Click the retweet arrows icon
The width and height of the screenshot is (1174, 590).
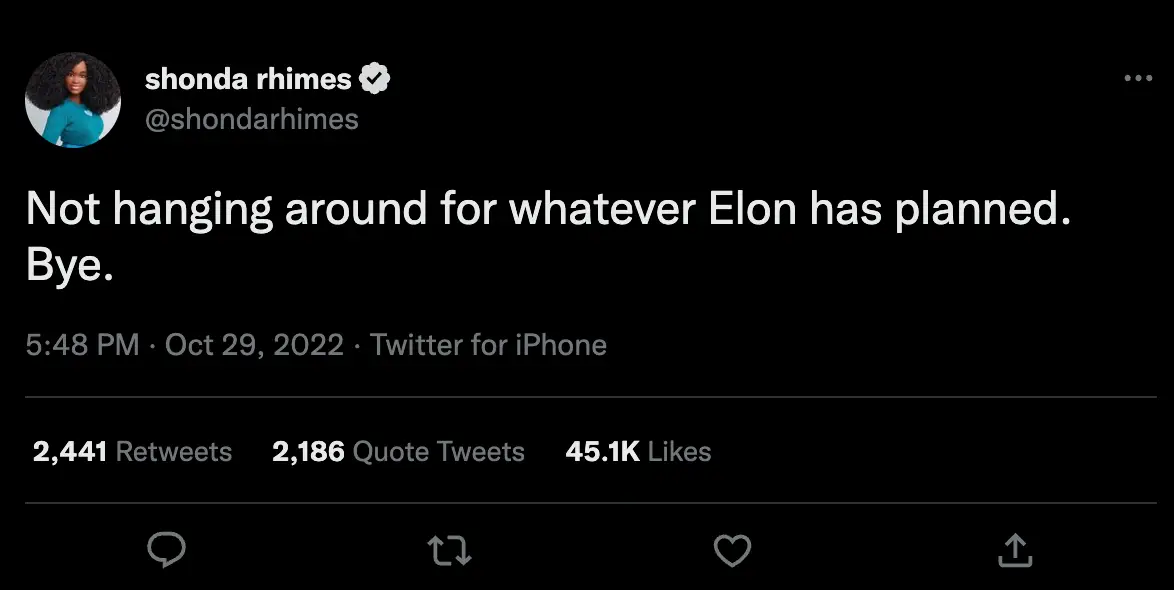coord(449,549)
